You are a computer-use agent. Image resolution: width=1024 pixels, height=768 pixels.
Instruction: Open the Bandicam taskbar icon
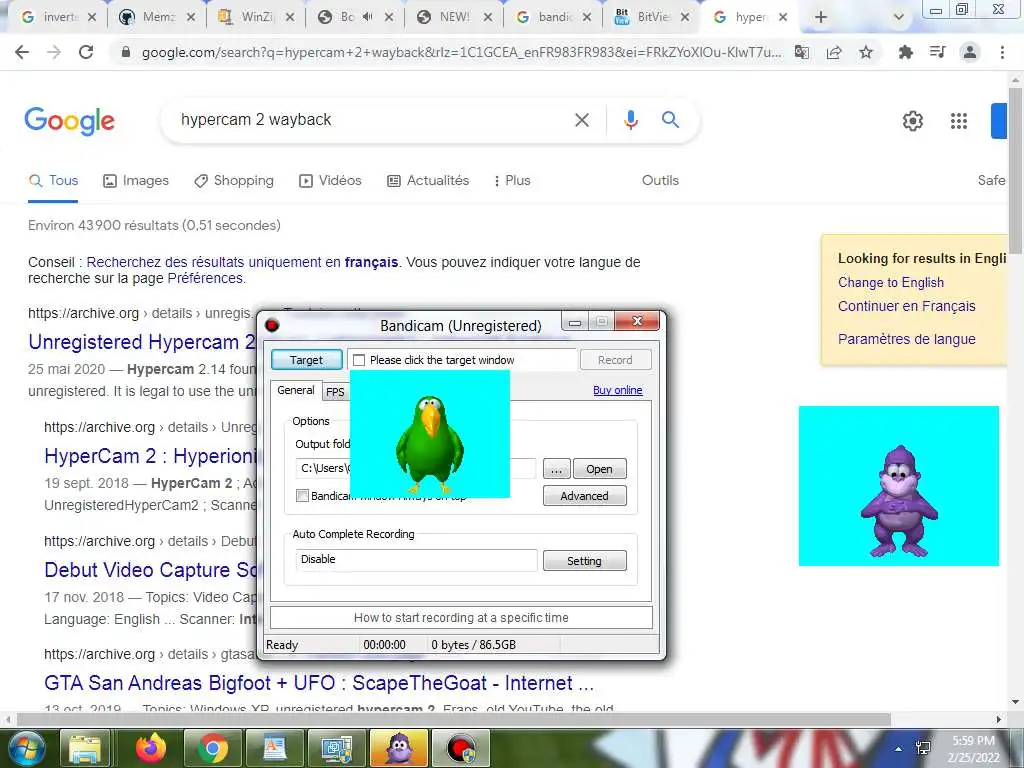[x=460, y=748]
